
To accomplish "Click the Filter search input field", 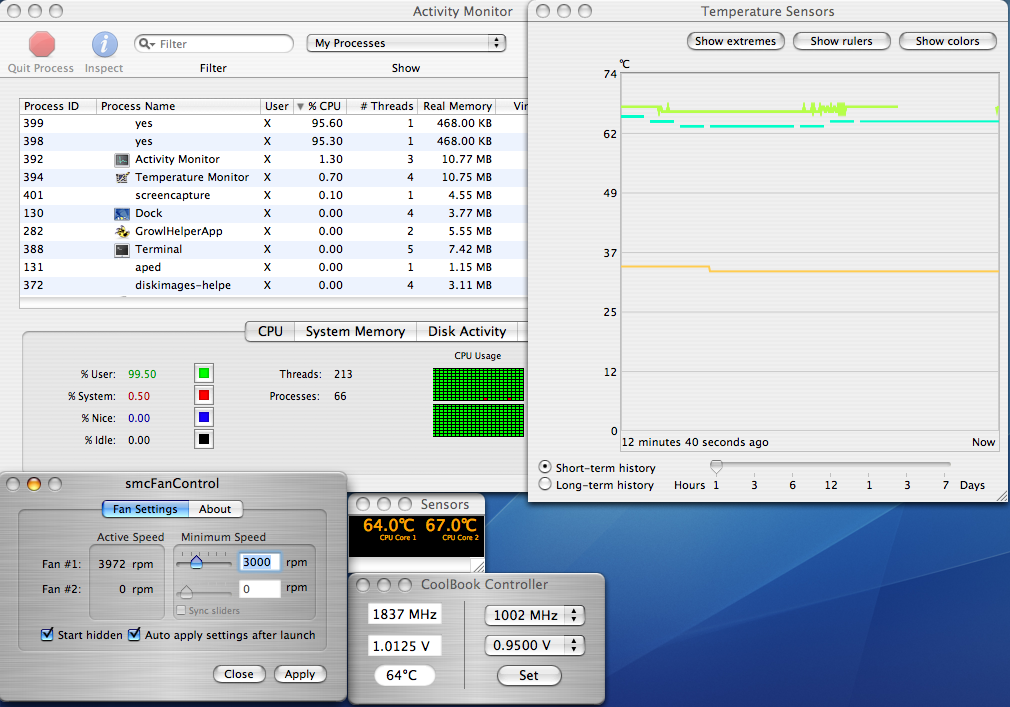I will 214,44.
